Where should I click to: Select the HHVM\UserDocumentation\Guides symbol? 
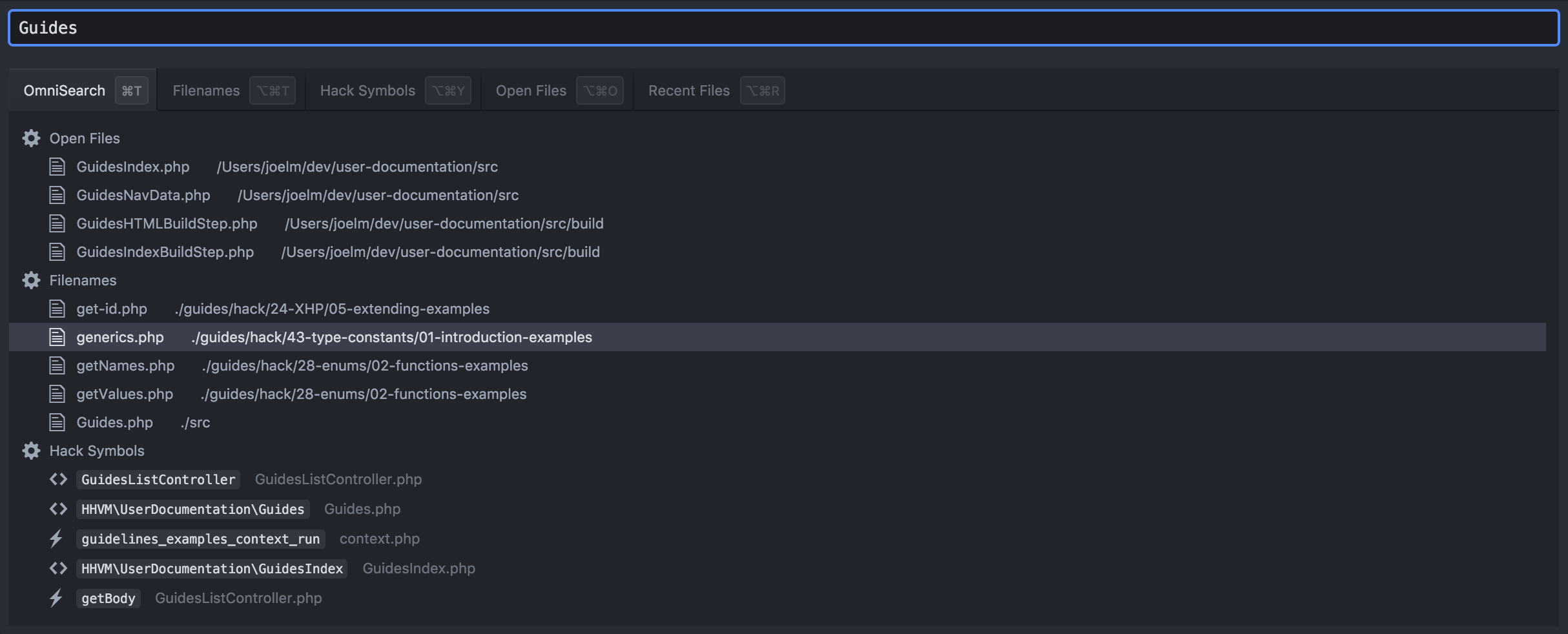coord(192,509)
